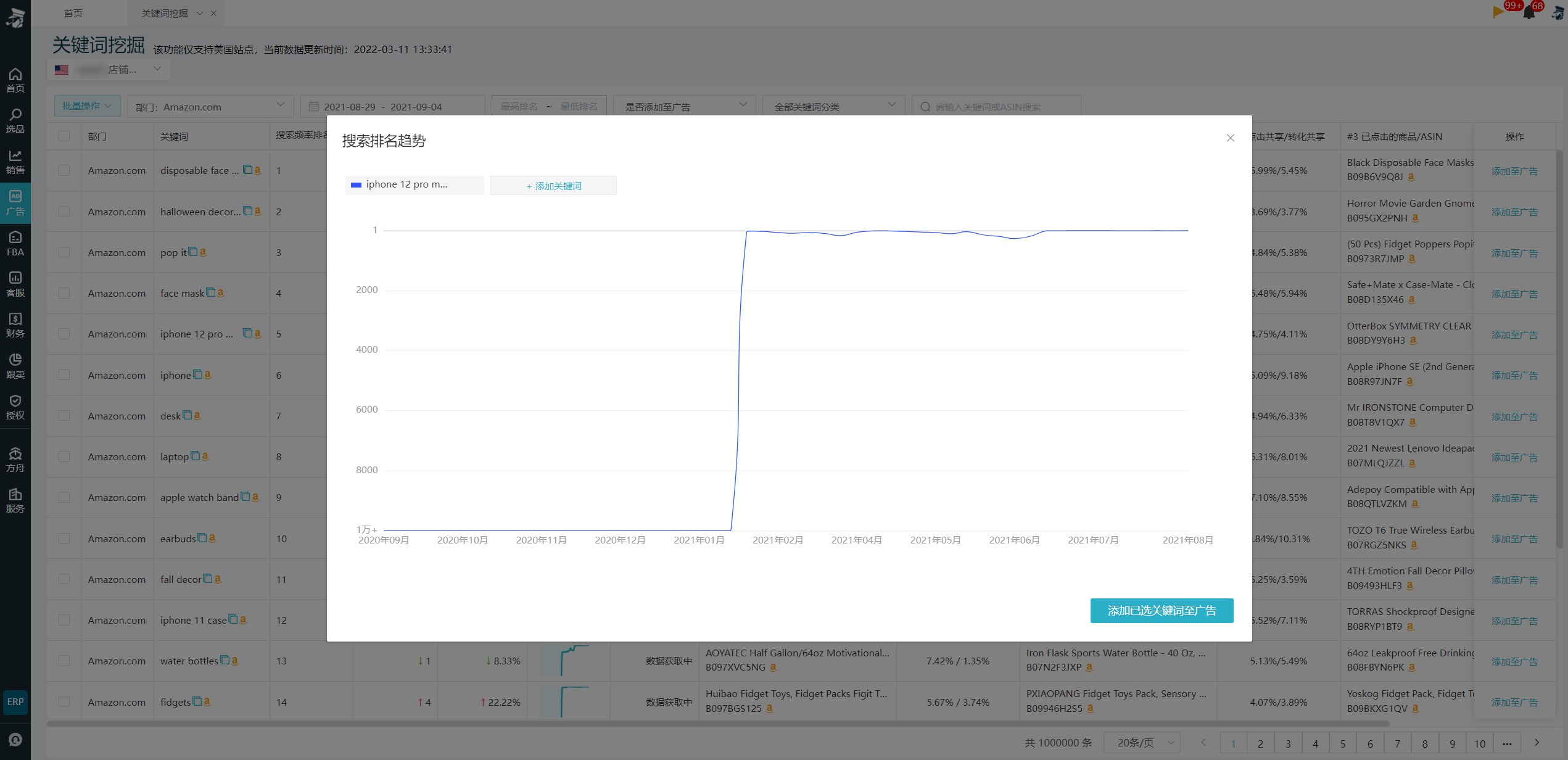Check the 'iphone 12 pro' row checkbox
Image resolution: width=1568 pixels, height=760 pixels.
click(64, 334)
